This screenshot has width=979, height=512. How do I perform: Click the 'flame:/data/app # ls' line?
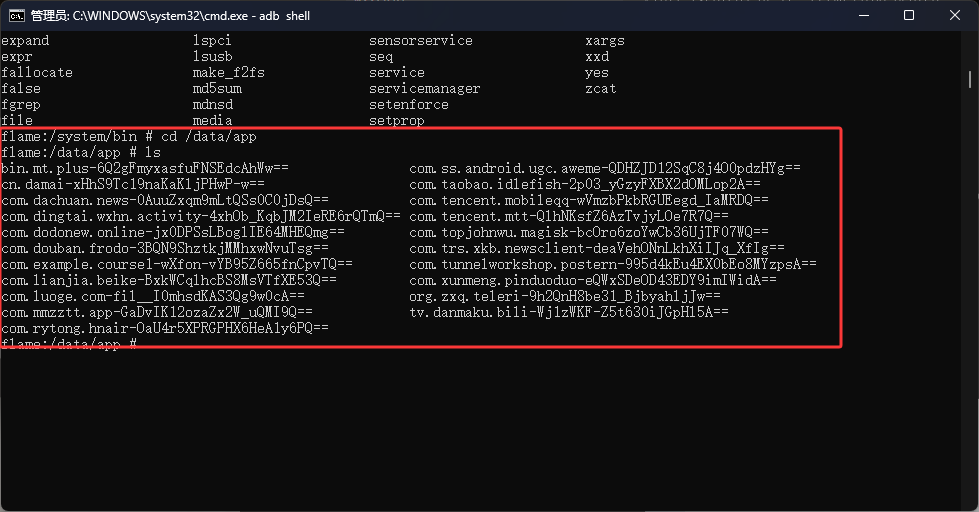point(81,152)
